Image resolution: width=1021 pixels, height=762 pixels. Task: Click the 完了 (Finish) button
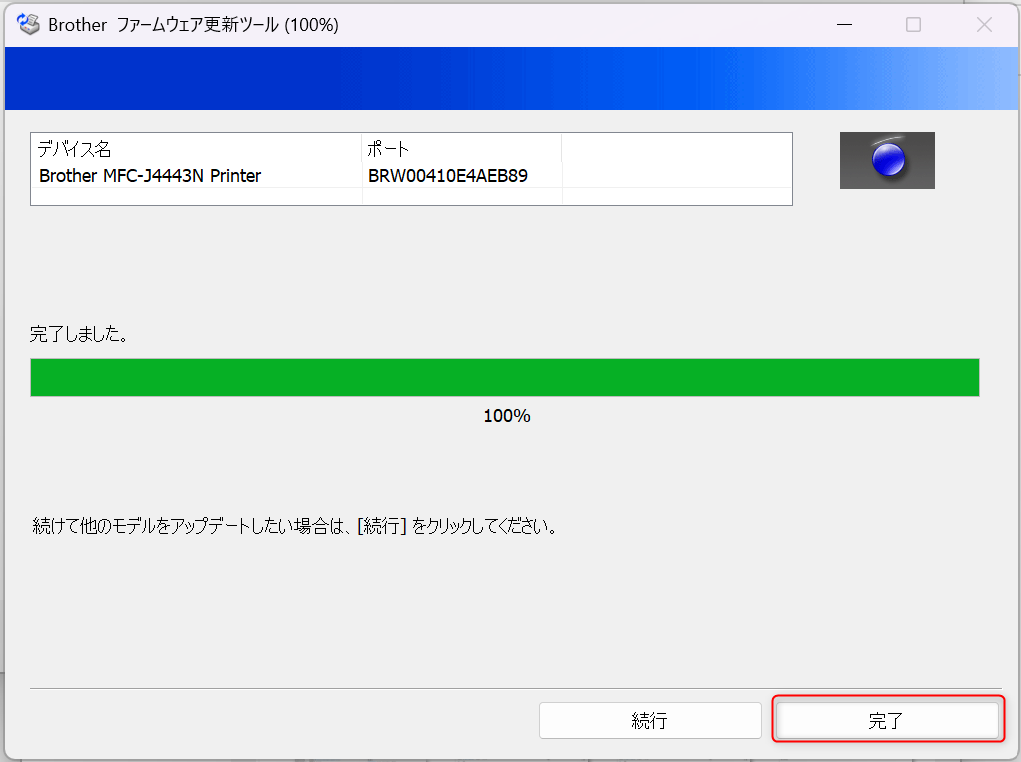click(x=888, y=720)
